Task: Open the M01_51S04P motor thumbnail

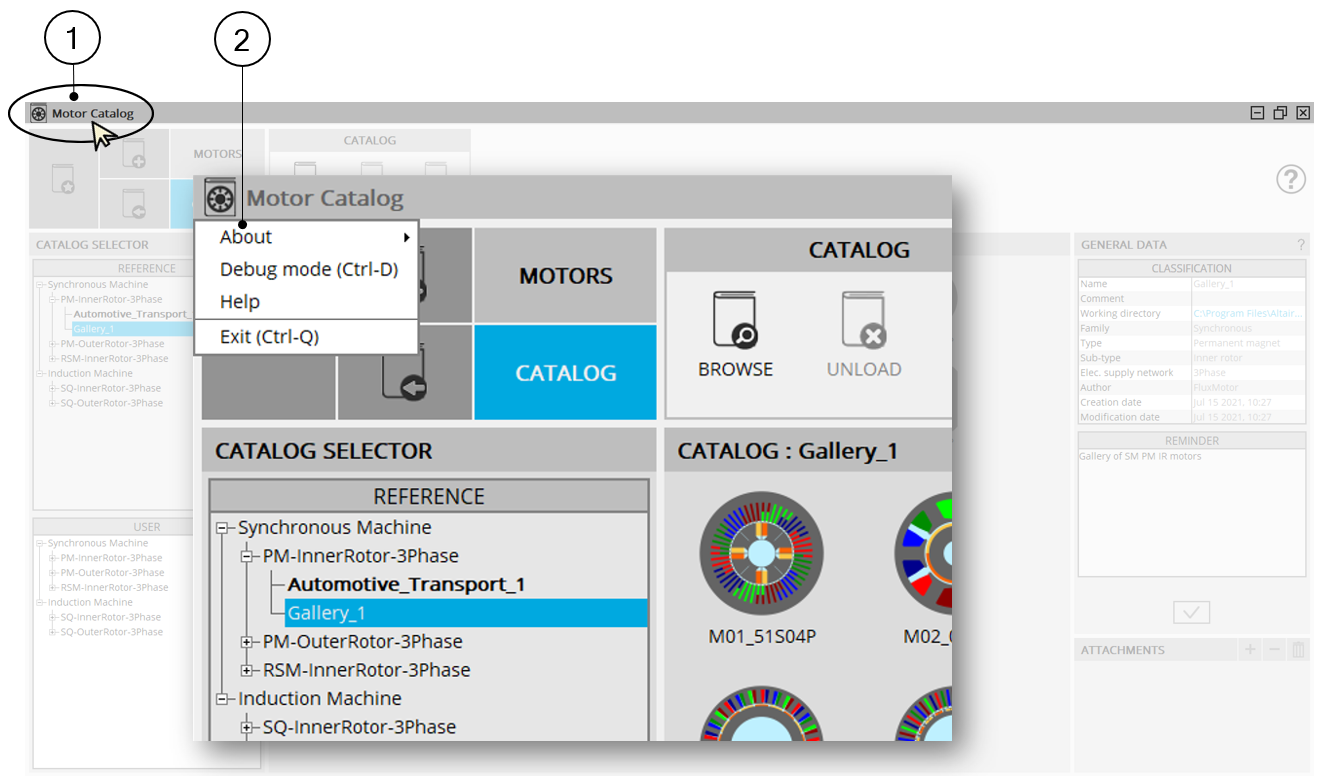Action: coord(761,553)
